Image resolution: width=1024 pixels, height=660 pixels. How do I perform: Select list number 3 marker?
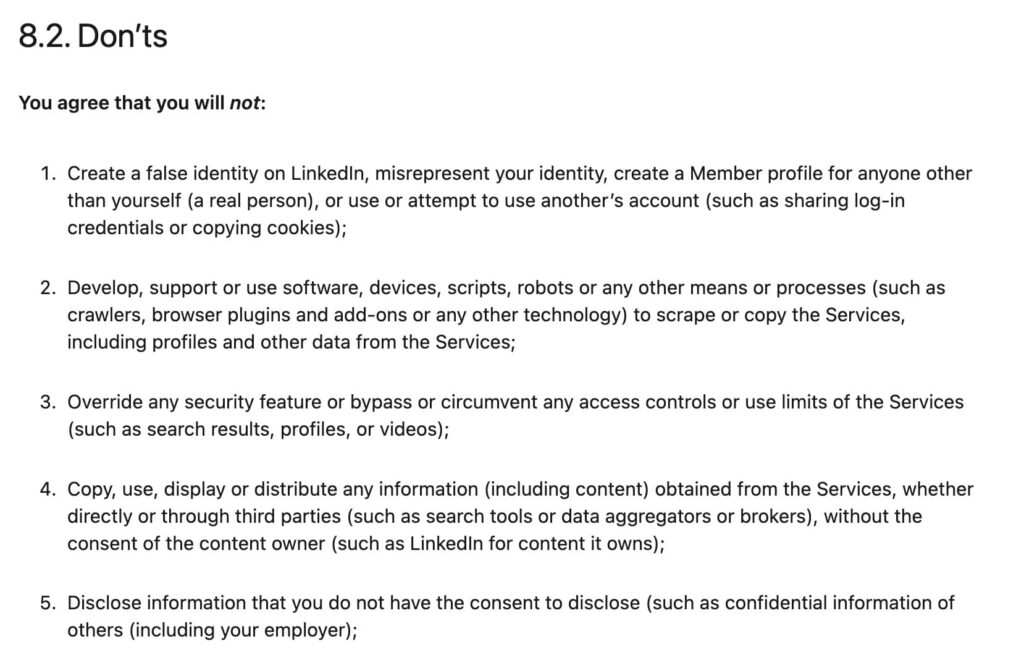click(x=48, y=402)
